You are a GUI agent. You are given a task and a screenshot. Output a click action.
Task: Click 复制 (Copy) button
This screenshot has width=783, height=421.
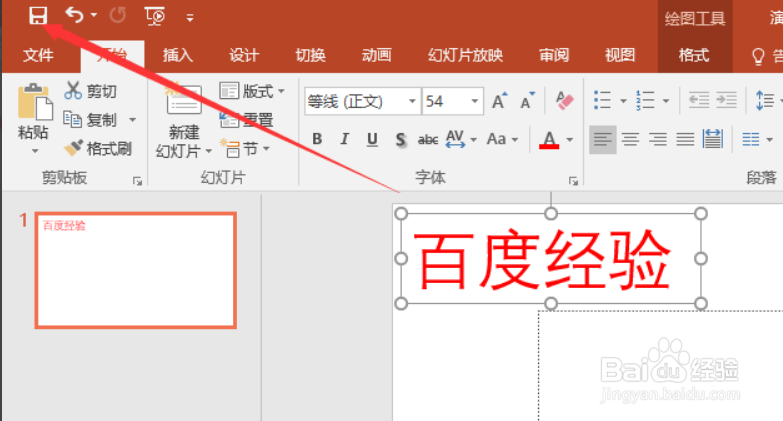point(90,120)
